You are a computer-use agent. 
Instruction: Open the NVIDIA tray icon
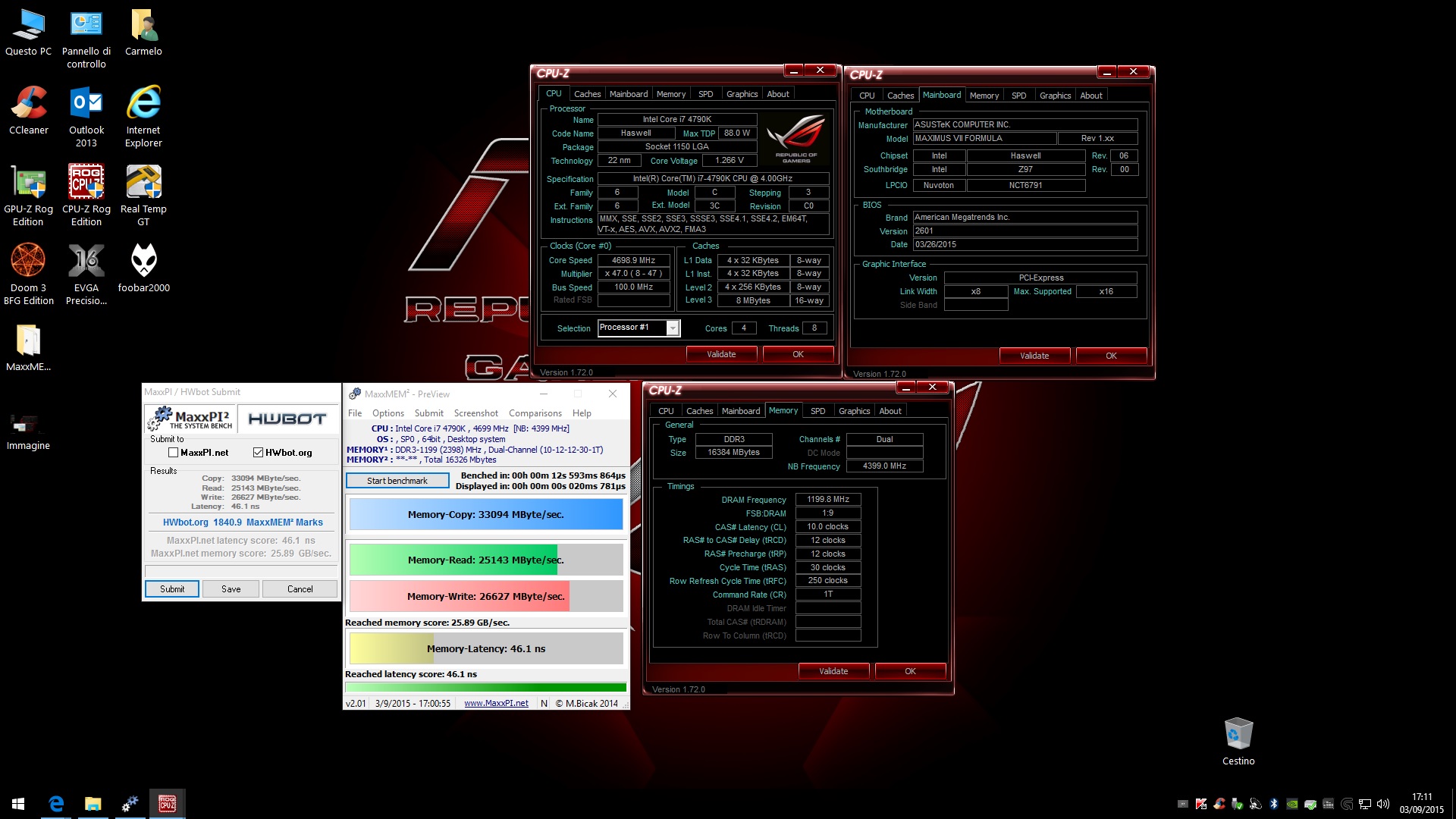tap(1292, 804)
